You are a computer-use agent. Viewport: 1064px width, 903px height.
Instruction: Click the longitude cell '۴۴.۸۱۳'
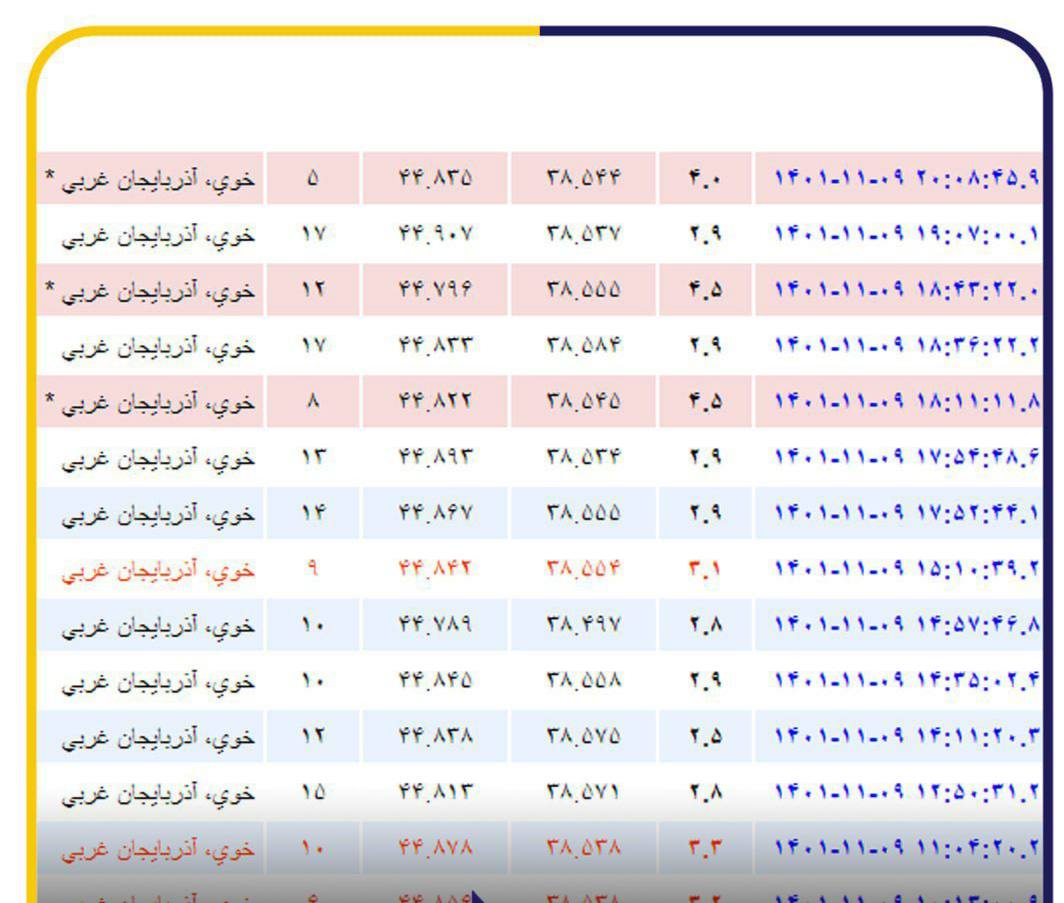pyautogui.click(x=435, y=792)
